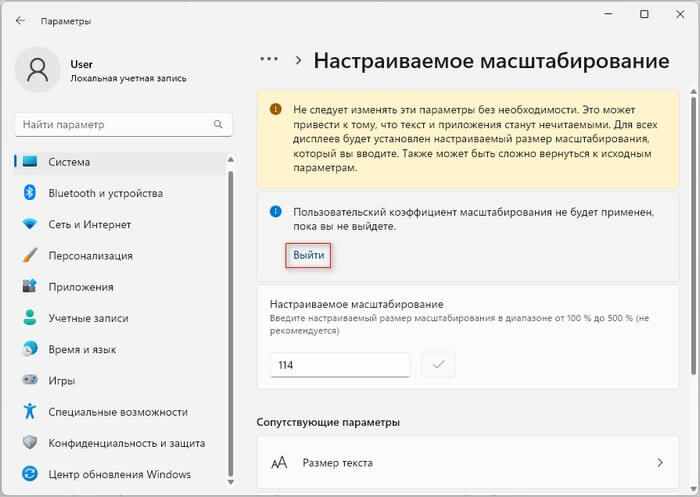Confirm scaling with checkmark button
700x497 pixels.
pyautogui.click(x=439, y=365)
